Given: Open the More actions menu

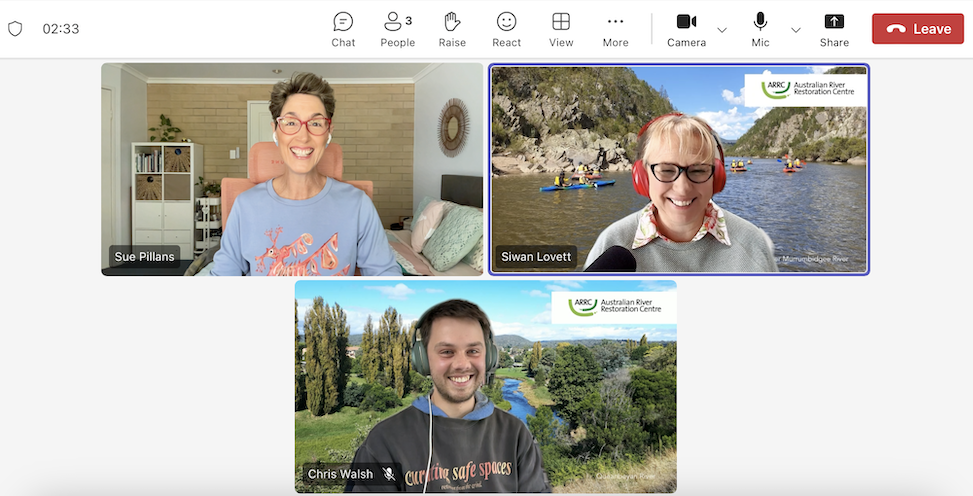Looking at the screenshot, I should 615,29.
